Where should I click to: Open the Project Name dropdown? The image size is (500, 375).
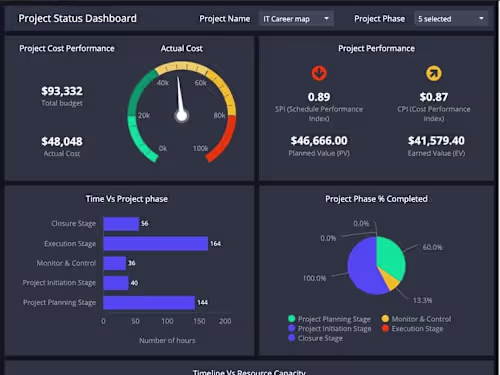pyautogui.click(x=296, y=19)
